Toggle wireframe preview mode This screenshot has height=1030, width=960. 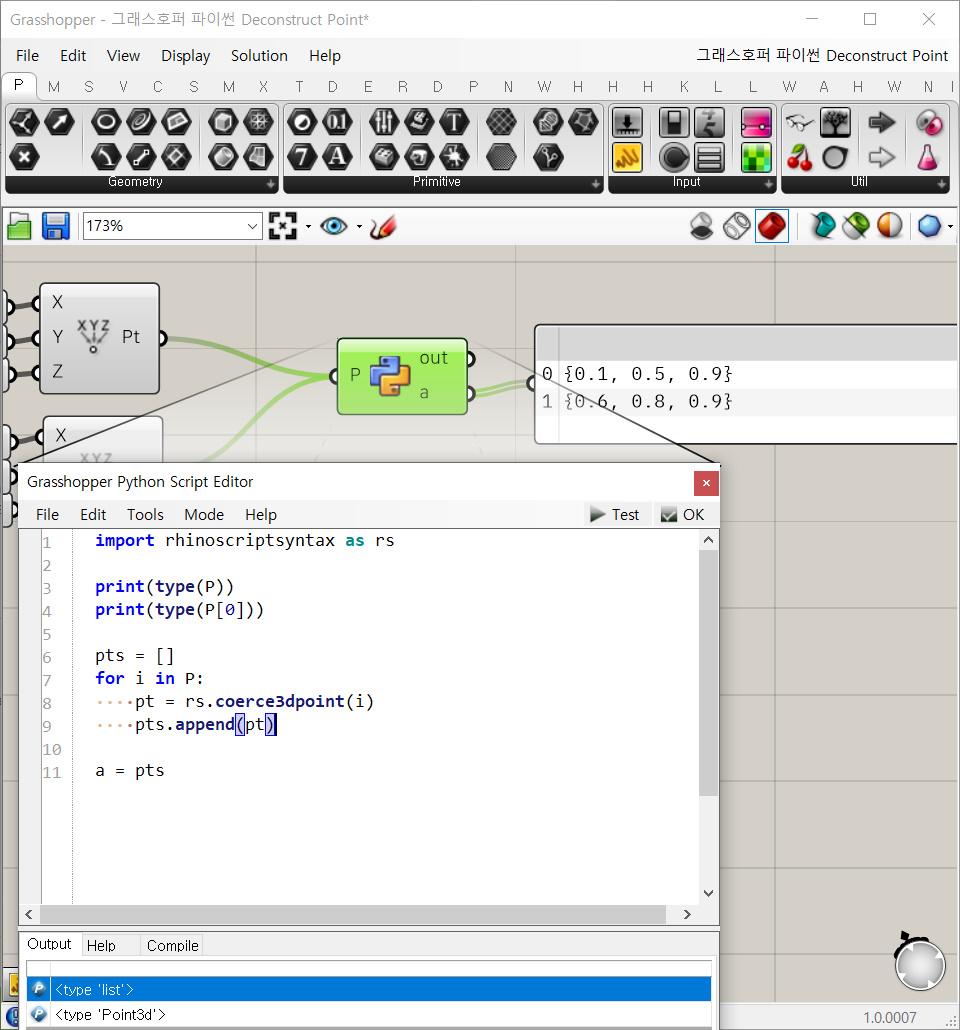click(736, 227)
